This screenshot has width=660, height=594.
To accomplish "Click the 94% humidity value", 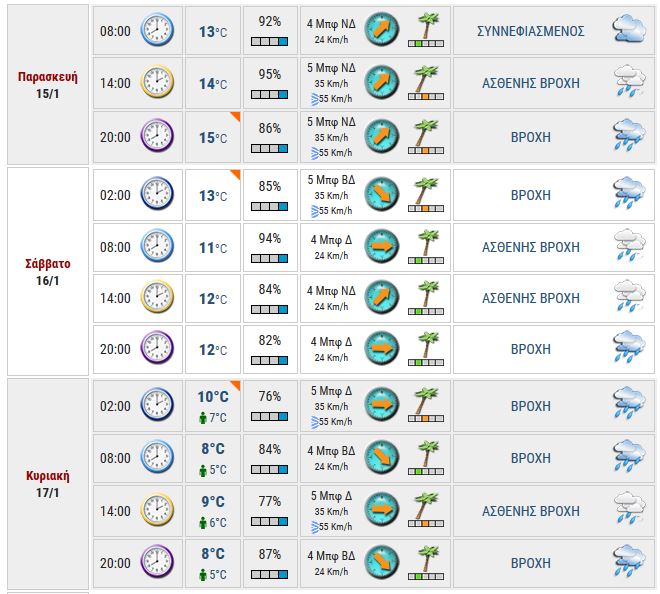I will (x=270, y=238).
